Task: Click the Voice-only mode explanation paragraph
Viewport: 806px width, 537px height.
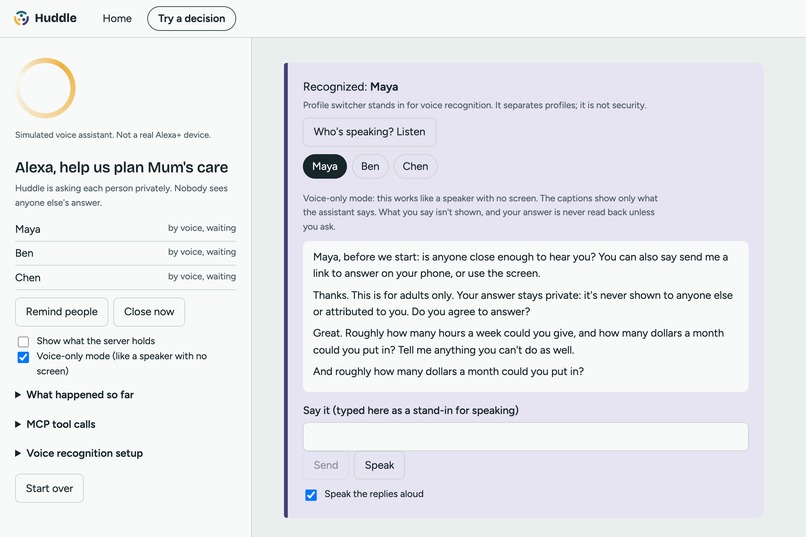Action: pyautogui.click(x=480, y=212)
